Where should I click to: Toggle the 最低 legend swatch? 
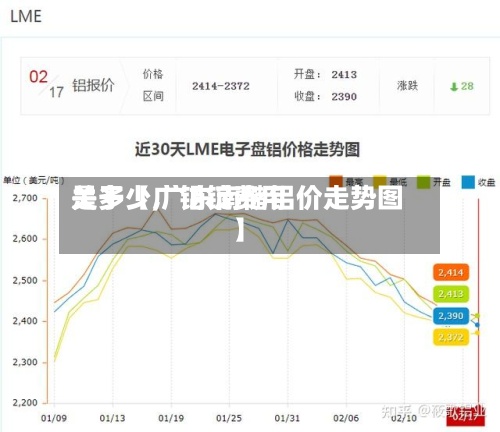pyautogui.click(x=380, y=182)
